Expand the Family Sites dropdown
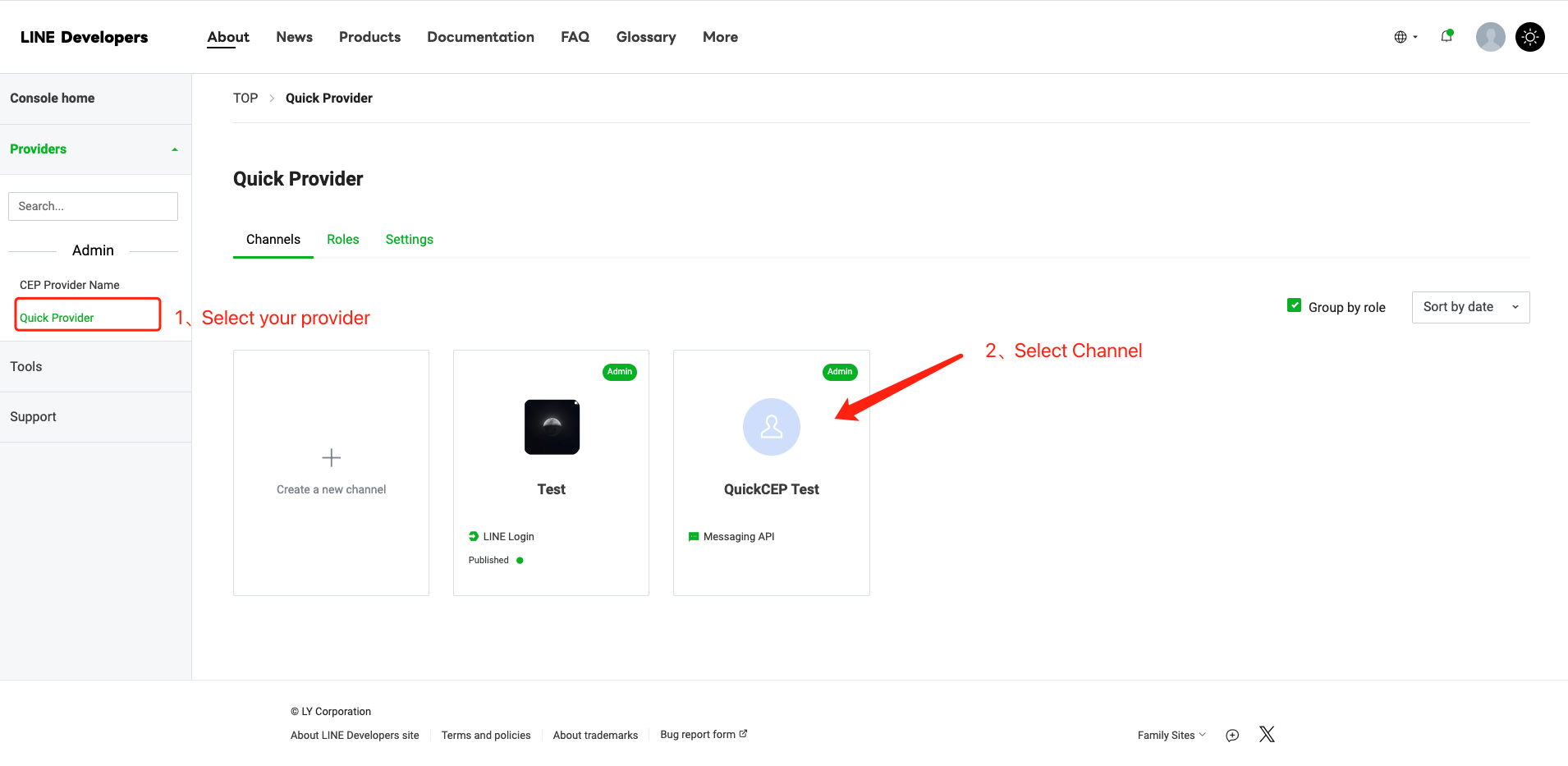This screenshot has width=1568, height=766. tap(1171, 735)
